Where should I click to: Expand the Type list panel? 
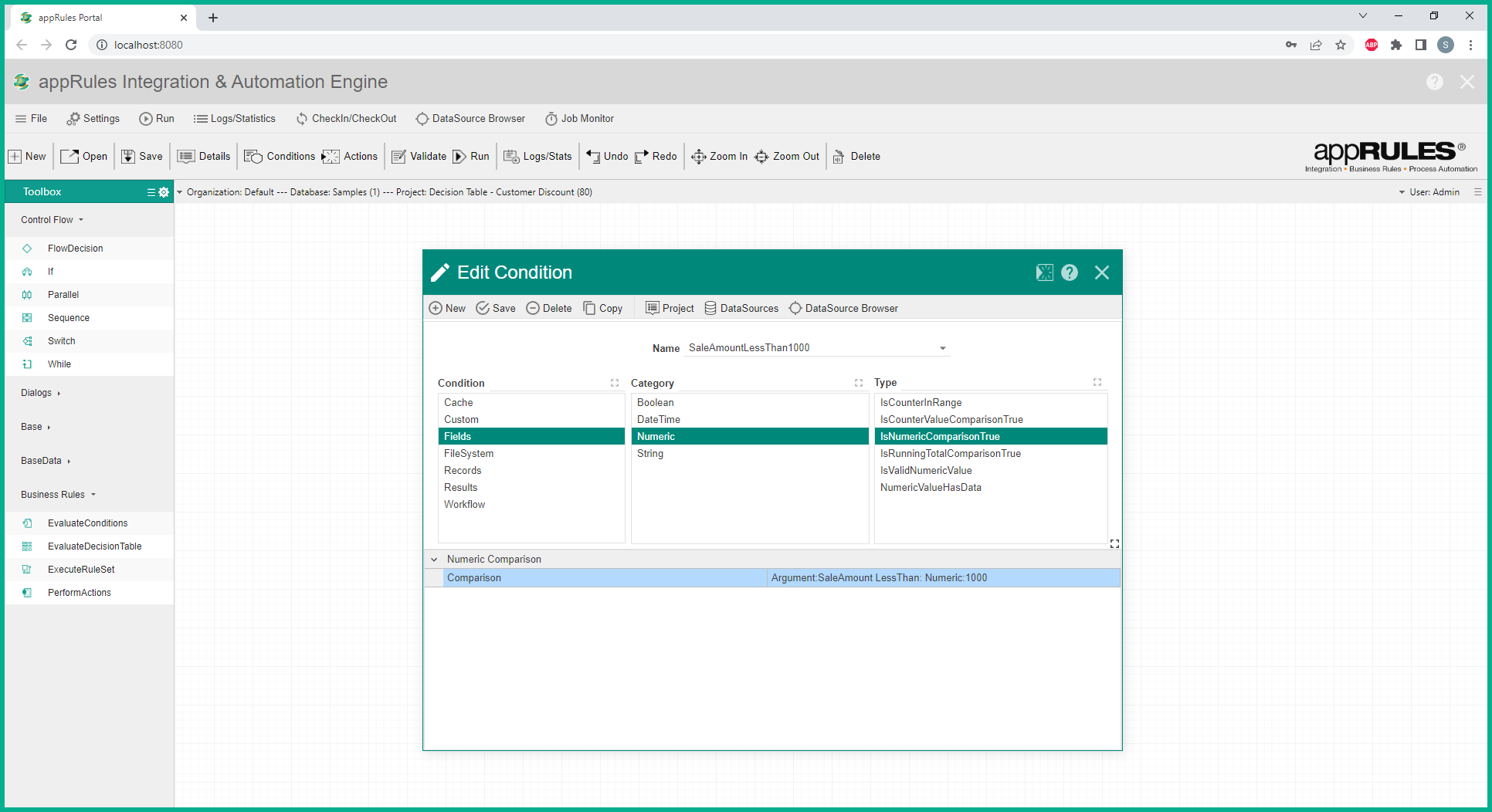click(1097, 383)
